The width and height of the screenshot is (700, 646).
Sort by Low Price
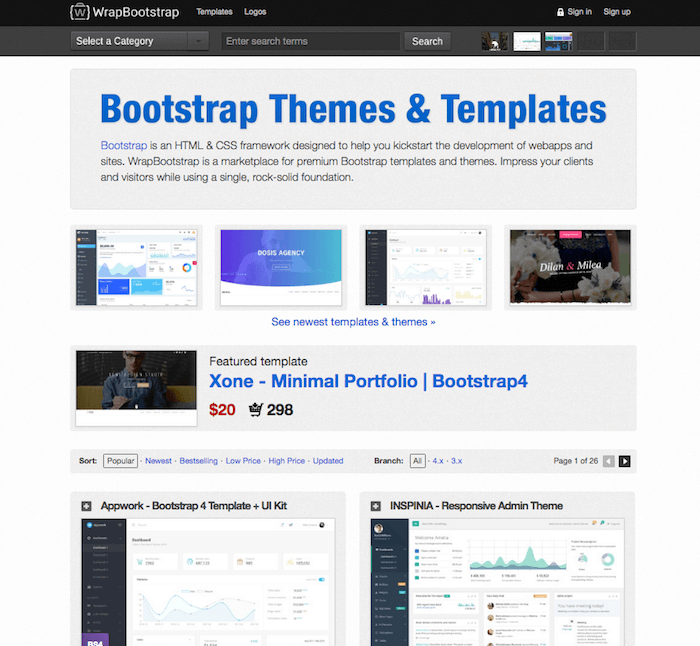[243, 461]
